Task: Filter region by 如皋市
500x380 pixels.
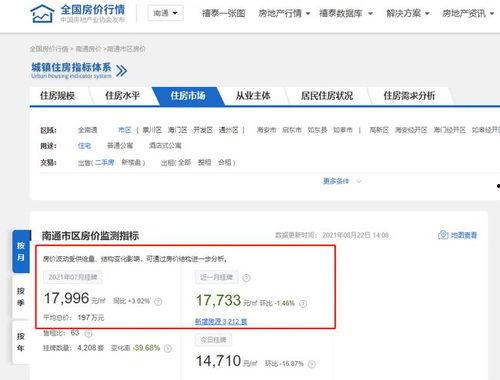Action: (343, 130)
